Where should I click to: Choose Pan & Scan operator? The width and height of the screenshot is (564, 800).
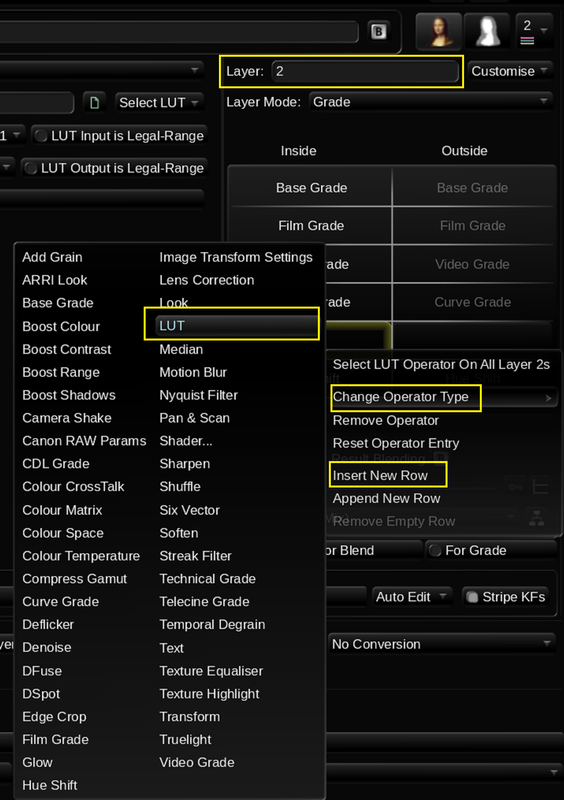coord(194,418)
